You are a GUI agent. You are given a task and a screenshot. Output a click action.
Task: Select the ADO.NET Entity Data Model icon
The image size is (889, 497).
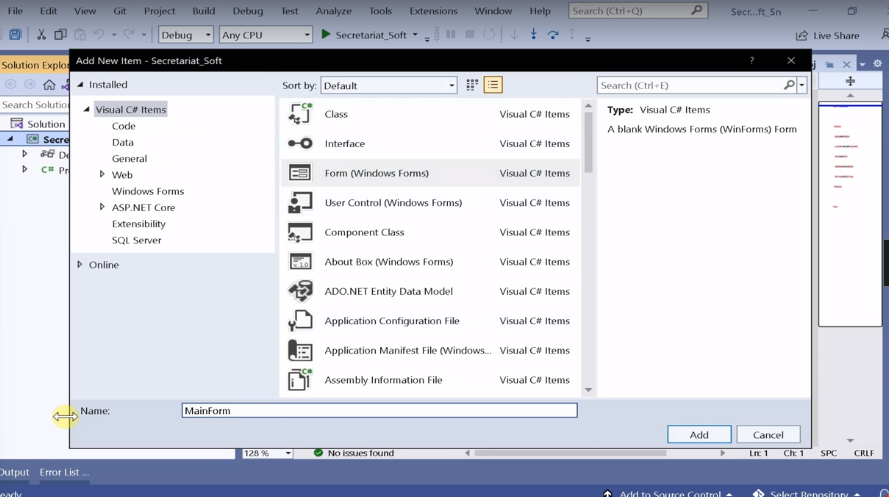tap(299, 291)
